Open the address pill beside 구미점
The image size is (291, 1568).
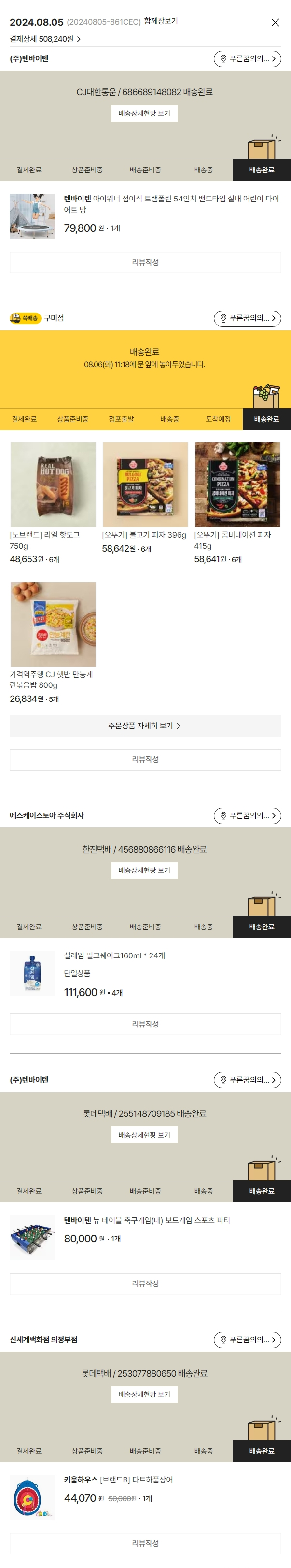(x=247, y=318)
